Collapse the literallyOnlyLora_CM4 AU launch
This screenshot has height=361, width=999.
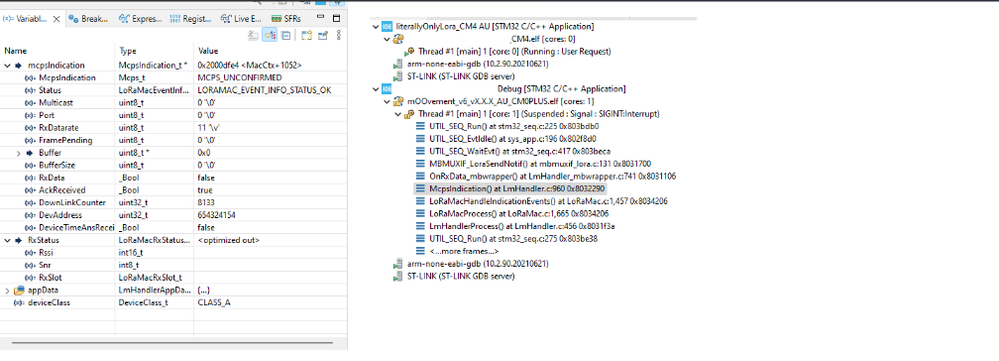pyautogui.click(x=375, y=27)
